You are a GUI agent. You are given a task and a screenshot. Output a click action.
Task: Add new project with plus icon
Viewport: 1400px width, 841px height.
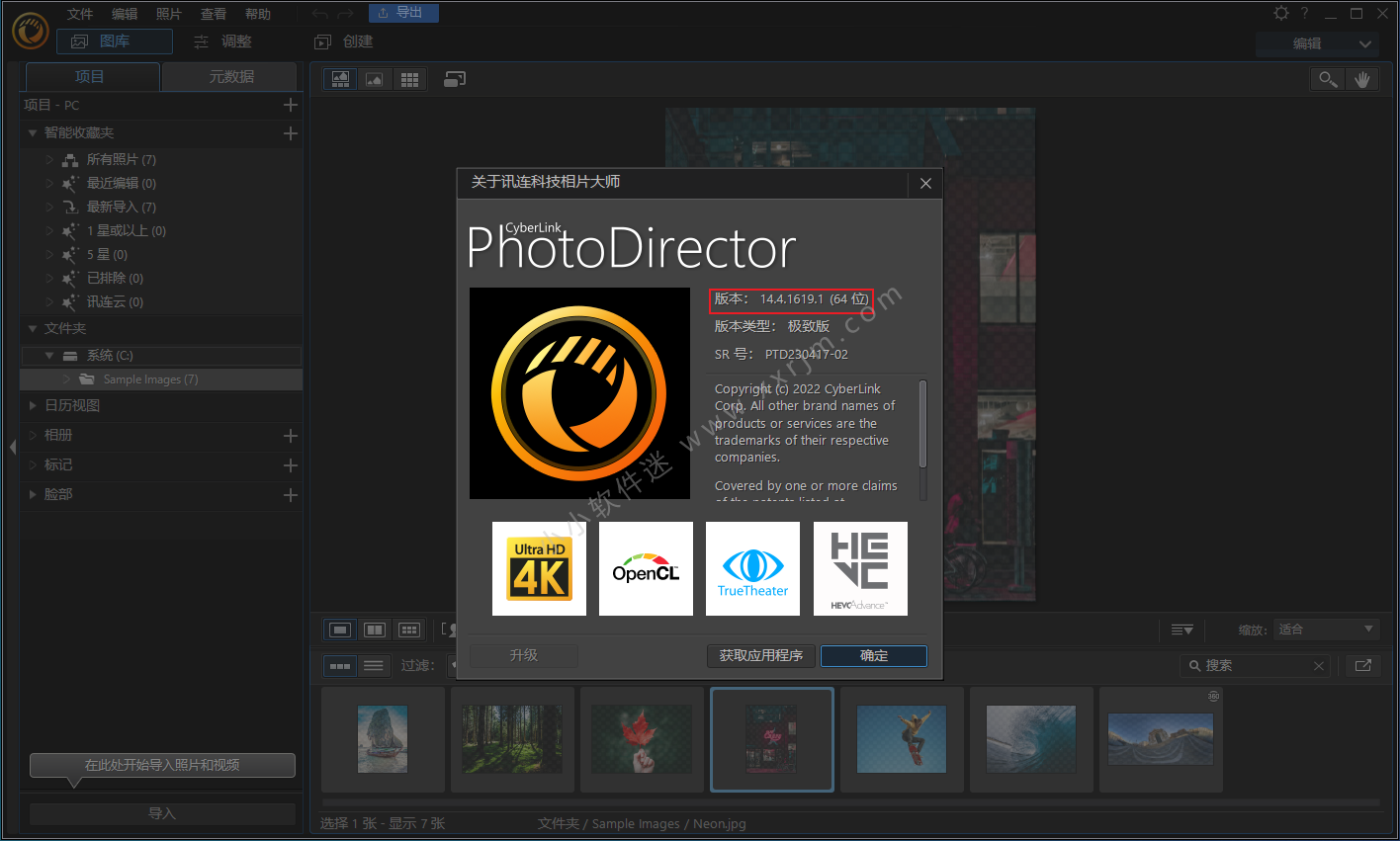tap(291, 105)
